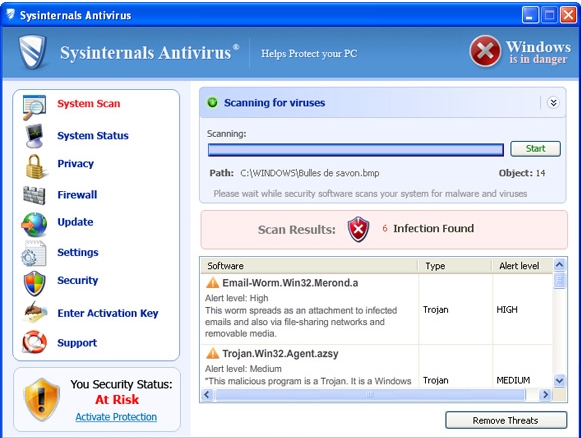Click the Software column header
Viewport: 581px width, 438px height.
tap(309, 266)
